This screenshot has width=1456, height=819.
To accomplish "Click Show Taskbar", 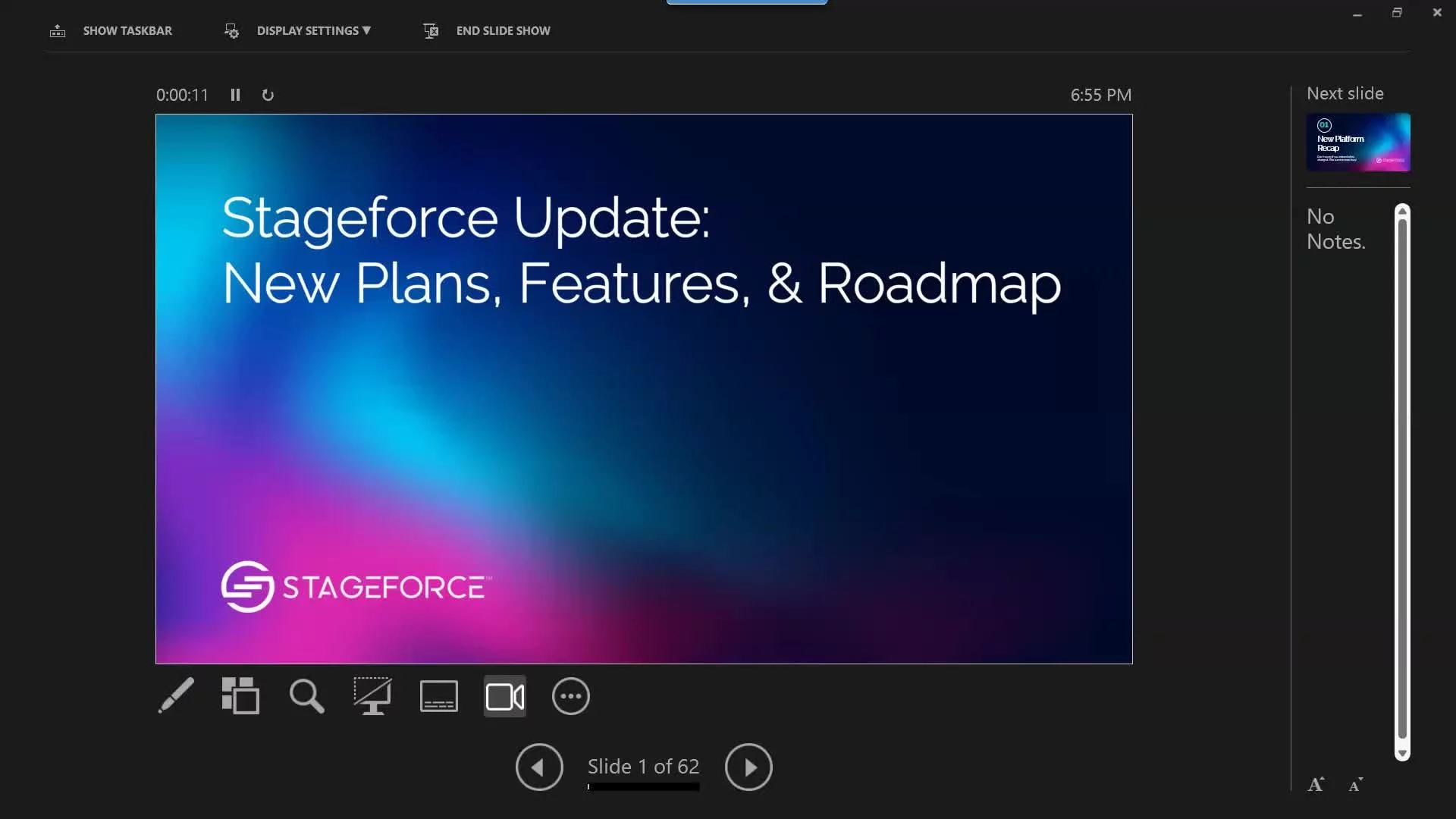I will click(x=127, y=30).
